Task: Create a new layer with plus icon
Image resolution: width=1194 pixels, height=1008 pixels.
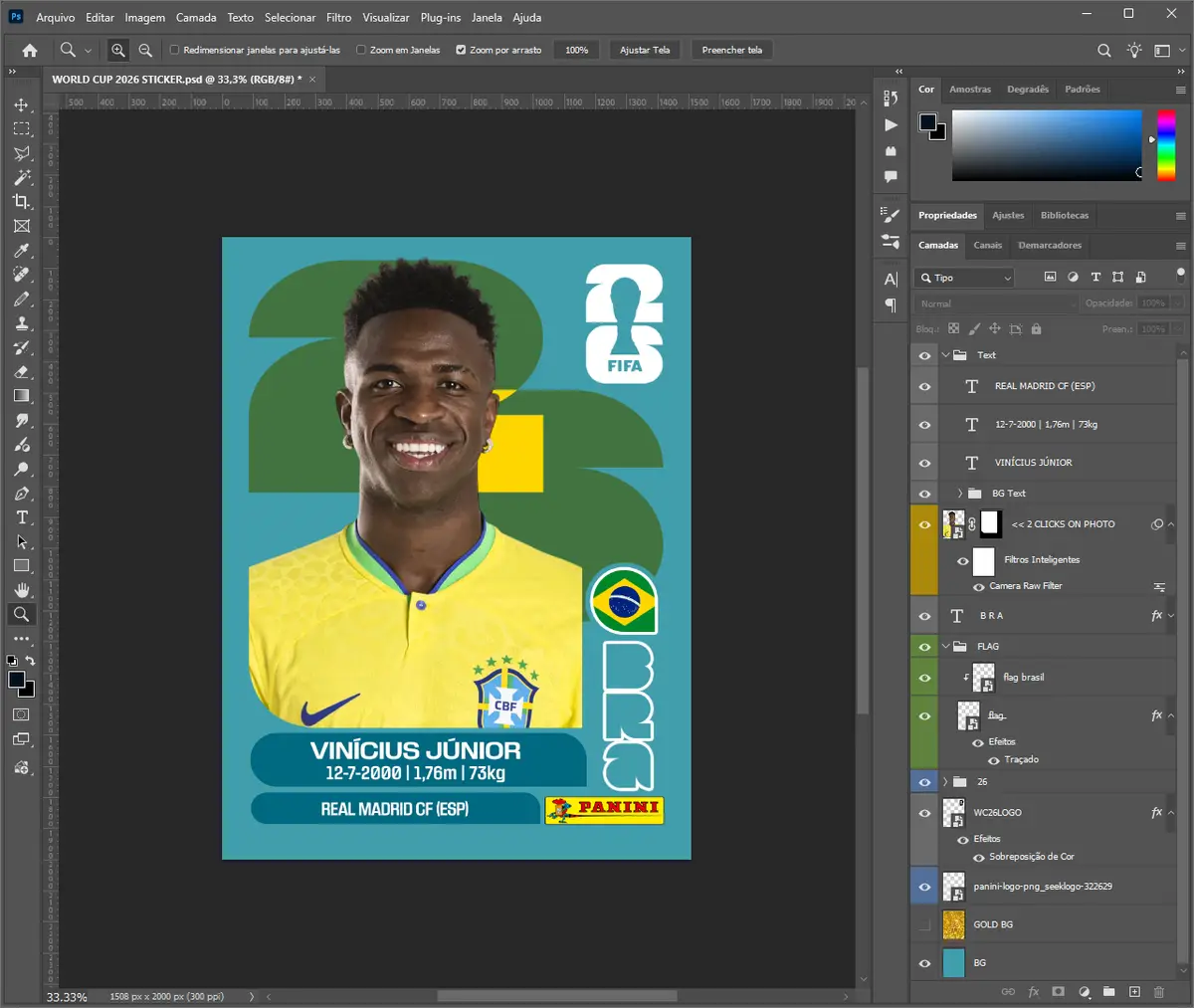Action: (1133, 992)
